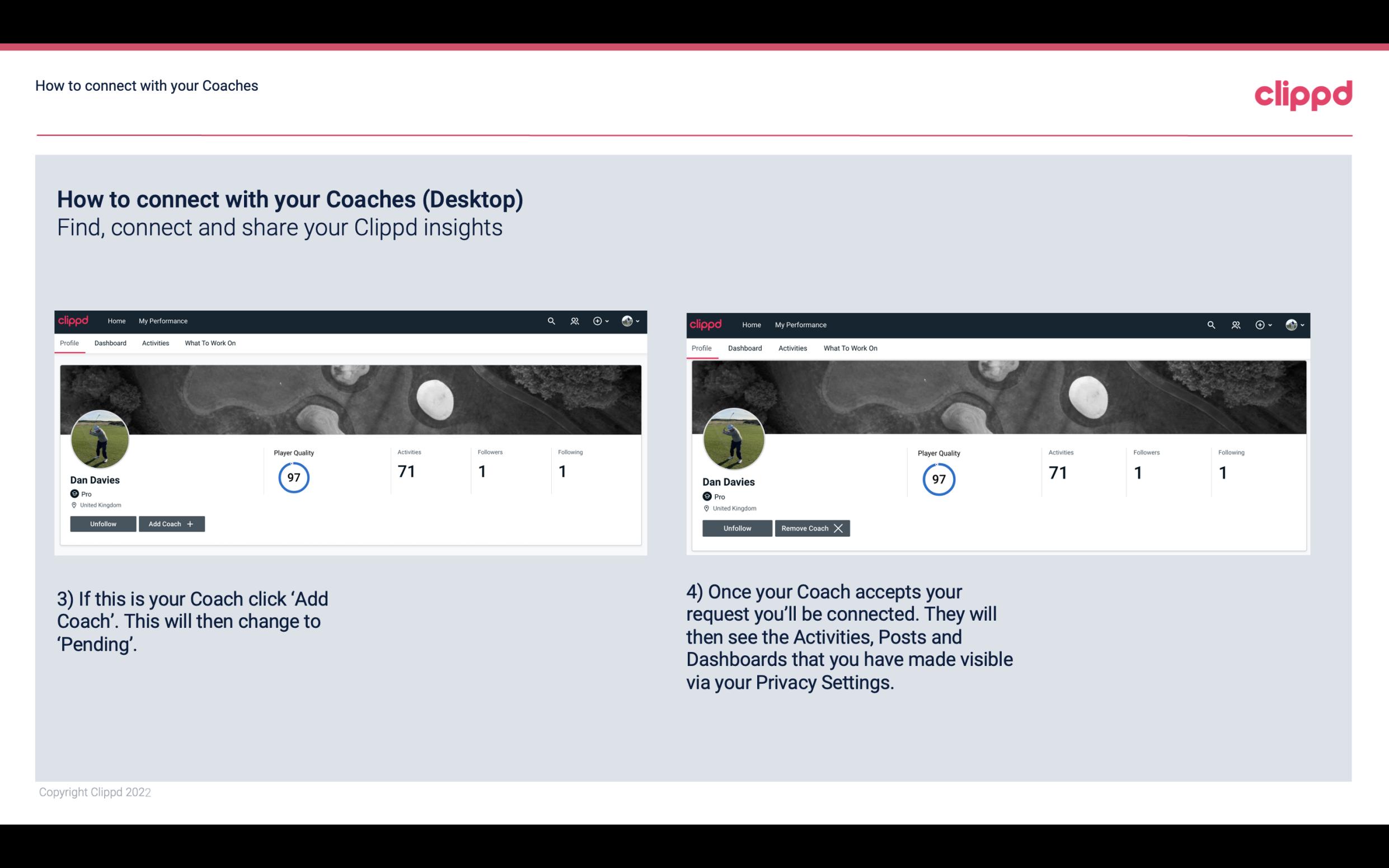The width and height of the screenshot is (1389, 868).
Task: Click the 'Remove Coach' button on right profile
Action: click(x=812, y=527)
